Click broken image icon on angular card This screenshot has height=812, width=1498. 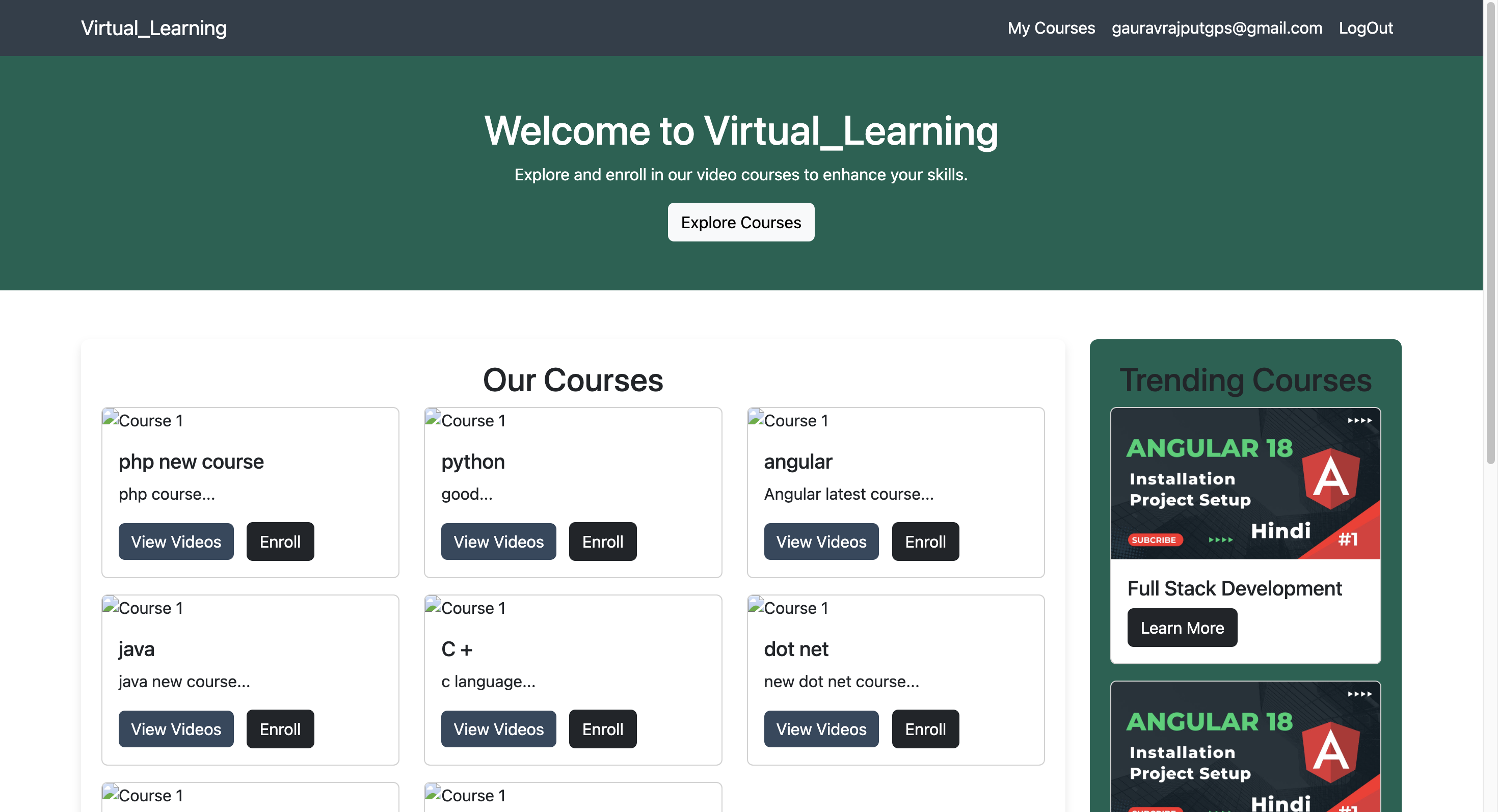coord(756,418)
